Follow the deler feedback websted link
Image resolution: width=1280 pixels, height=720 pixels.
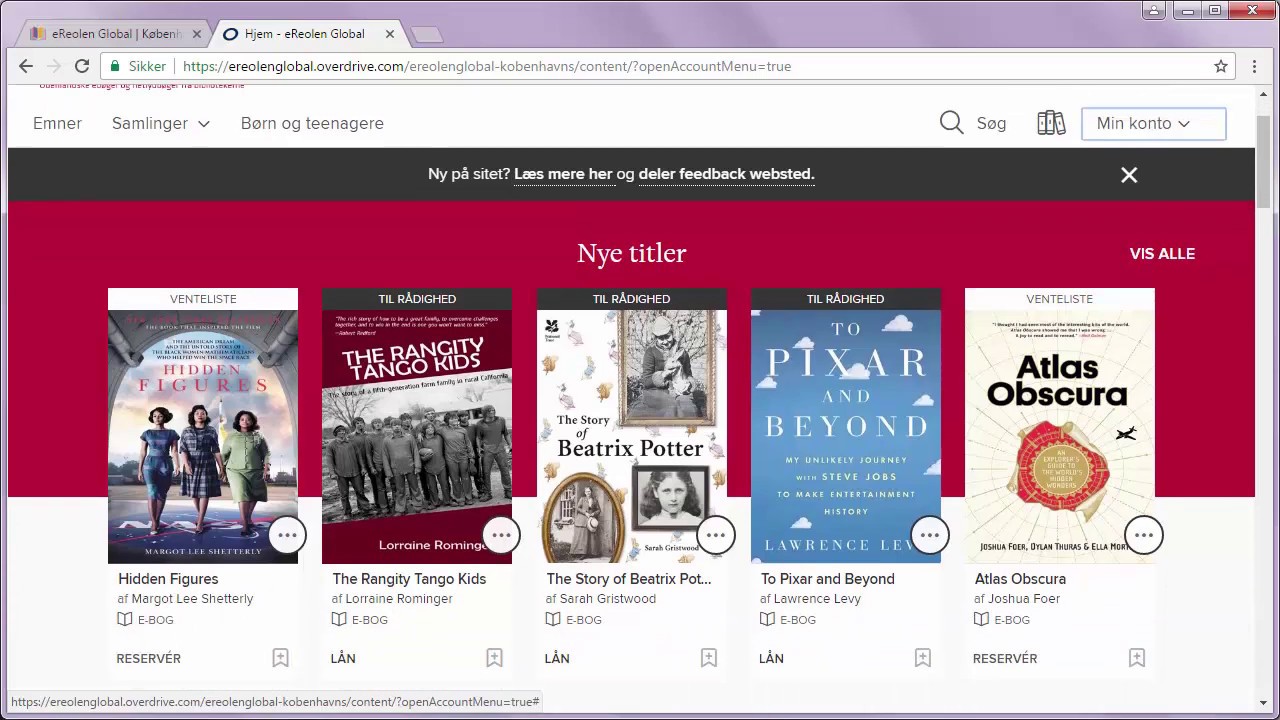pyautogui.click(x=726, y=174)
